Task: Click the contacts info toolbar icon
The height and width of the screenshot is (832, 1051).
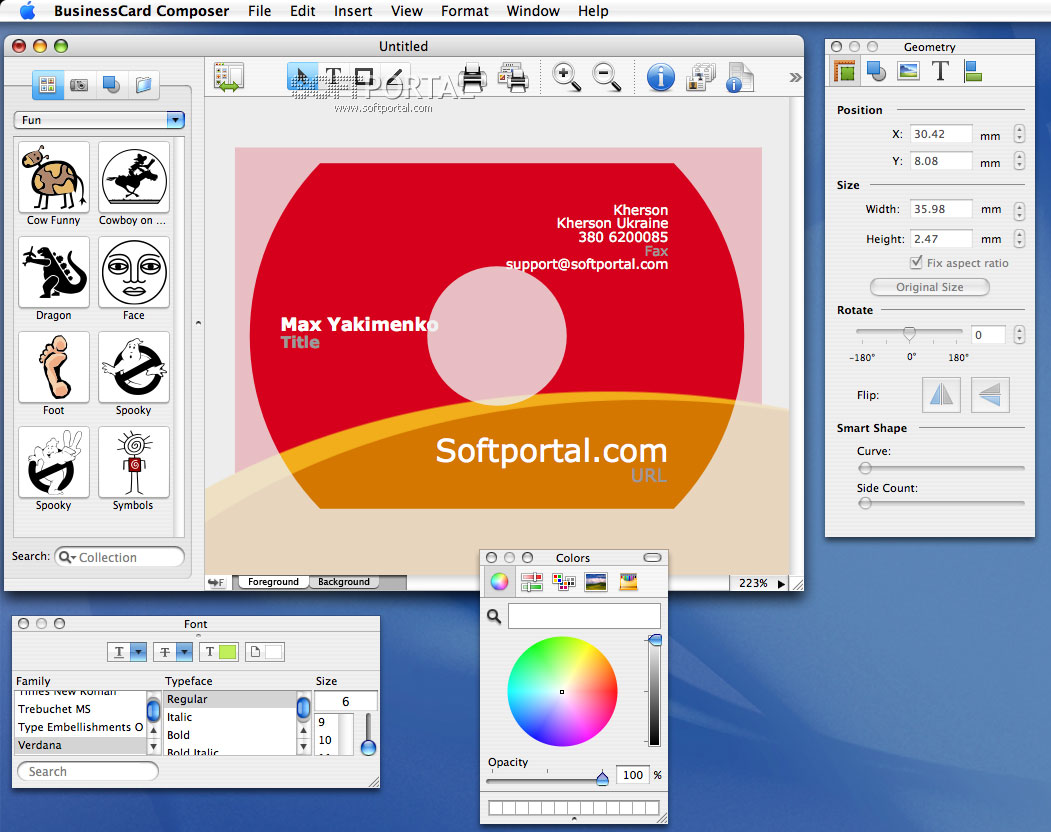Action: 701,77
